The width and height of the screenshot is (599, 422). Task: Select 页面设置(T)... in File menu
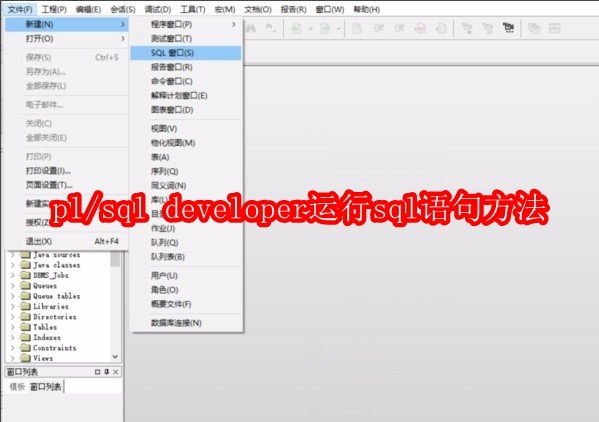[66, 185]
